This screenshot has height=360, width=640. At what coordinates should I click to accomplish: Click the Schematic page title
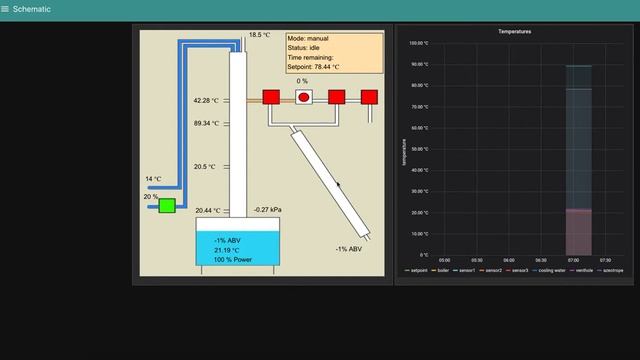(x=31, y=9)
